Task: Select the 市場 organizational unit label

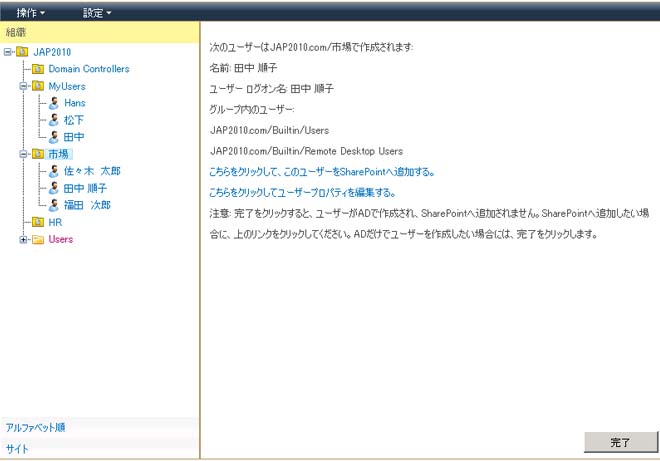Action: click(x=59, y=154)
